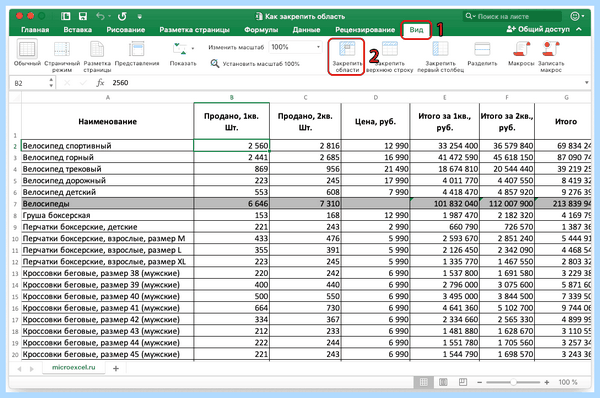Viewport: 600px width, 398px height.
Task: Select column A header
Action: [108, 98]
